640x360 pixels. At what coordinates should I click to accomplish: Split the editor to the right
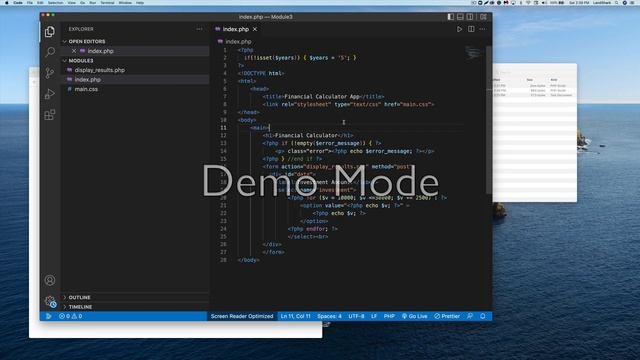(471, 29)
